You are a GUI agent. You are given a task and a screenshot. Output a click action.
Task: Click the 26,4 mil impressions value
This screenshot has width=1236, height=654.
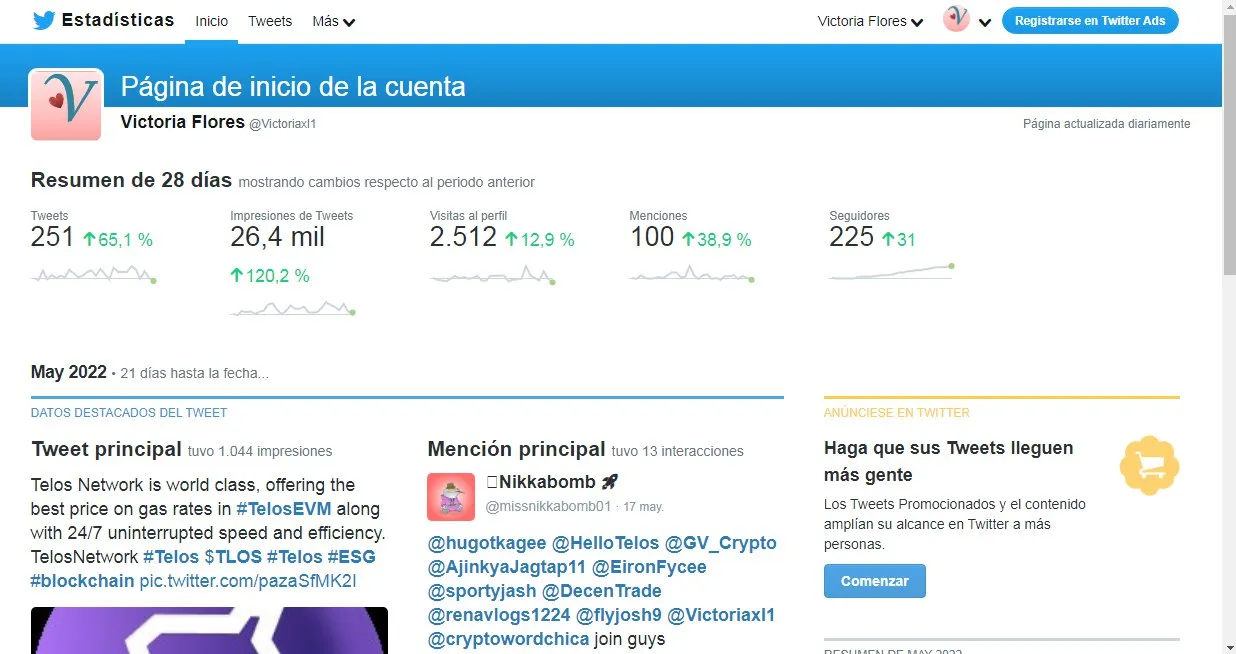(x=277, y=237)
